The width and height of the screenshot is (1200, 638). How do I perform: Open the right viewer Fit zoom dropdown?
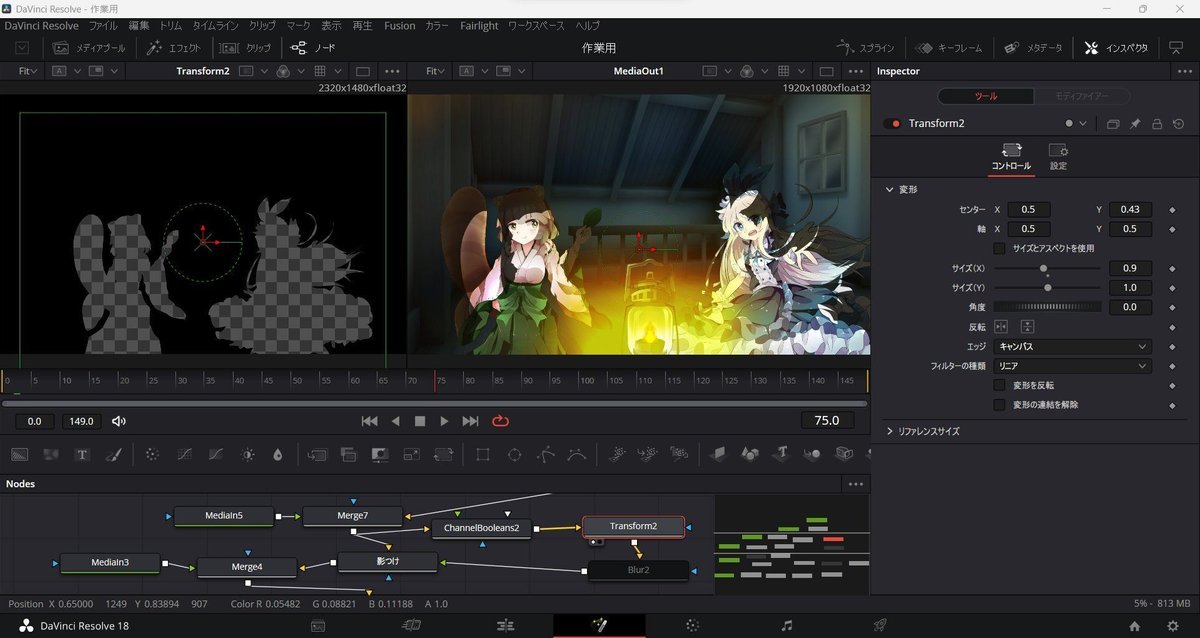coord(435,71)
